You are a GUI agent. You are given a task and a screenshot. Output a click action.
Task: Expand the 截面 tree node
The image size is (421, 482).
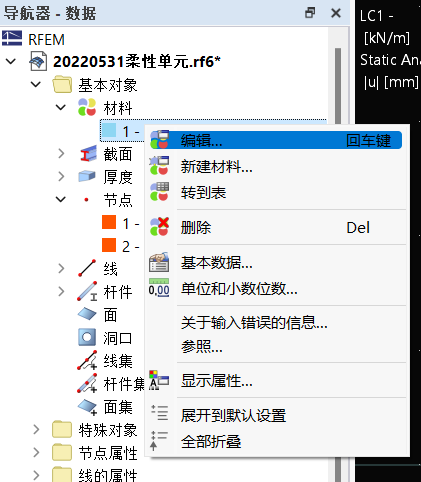pos(61,154)
